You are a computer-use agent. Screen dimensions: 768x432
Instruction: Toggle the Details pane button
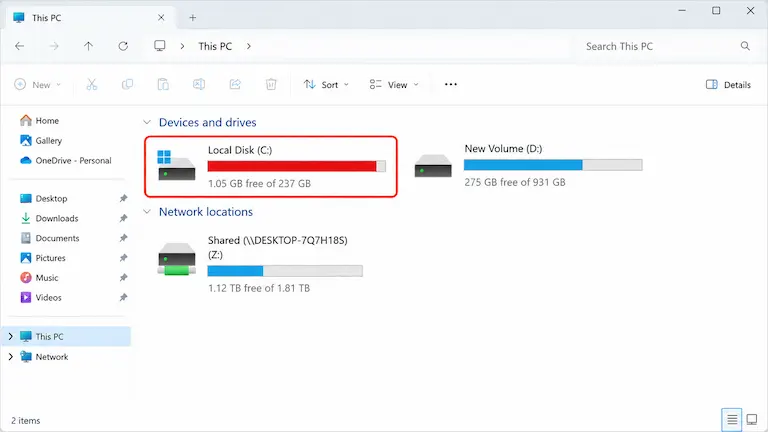tap(728, 84)
